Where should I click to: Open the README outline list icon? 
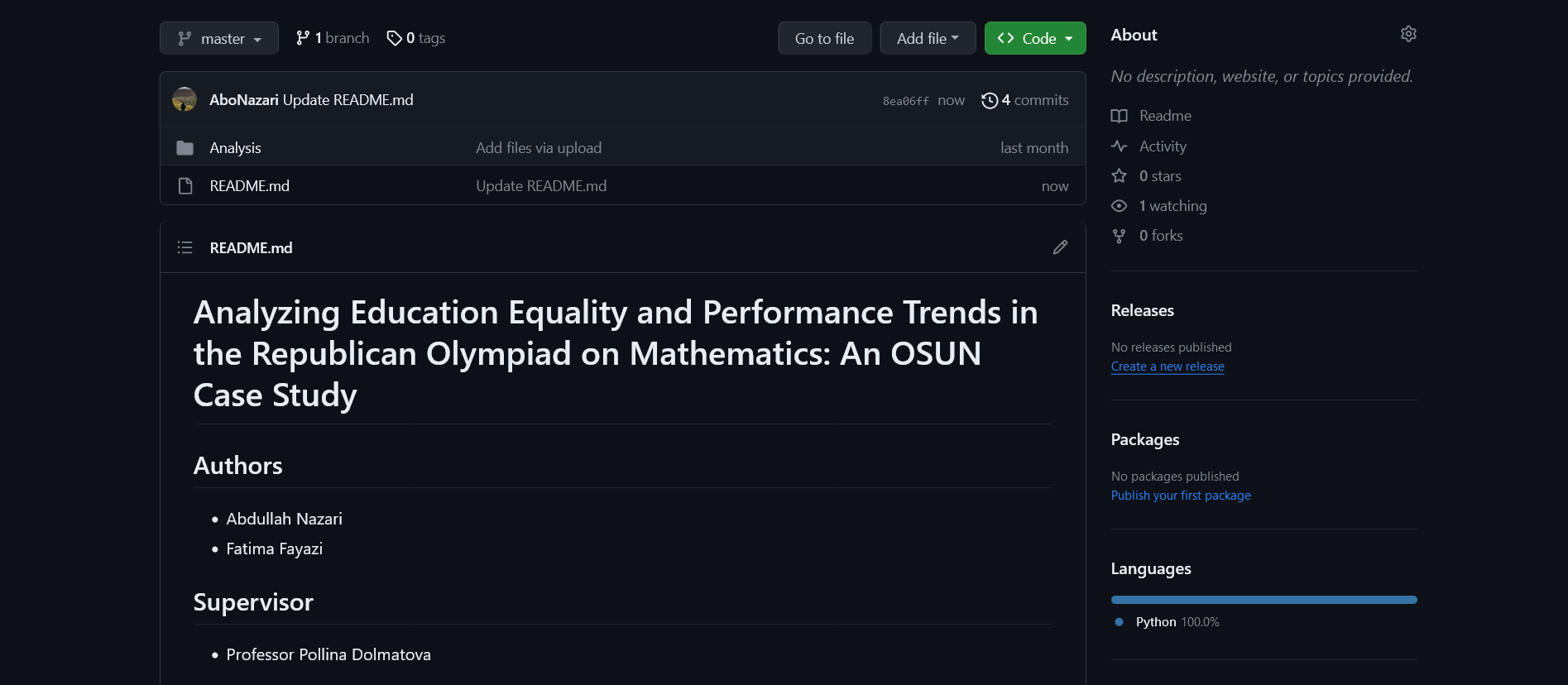(x=185, y=247)
